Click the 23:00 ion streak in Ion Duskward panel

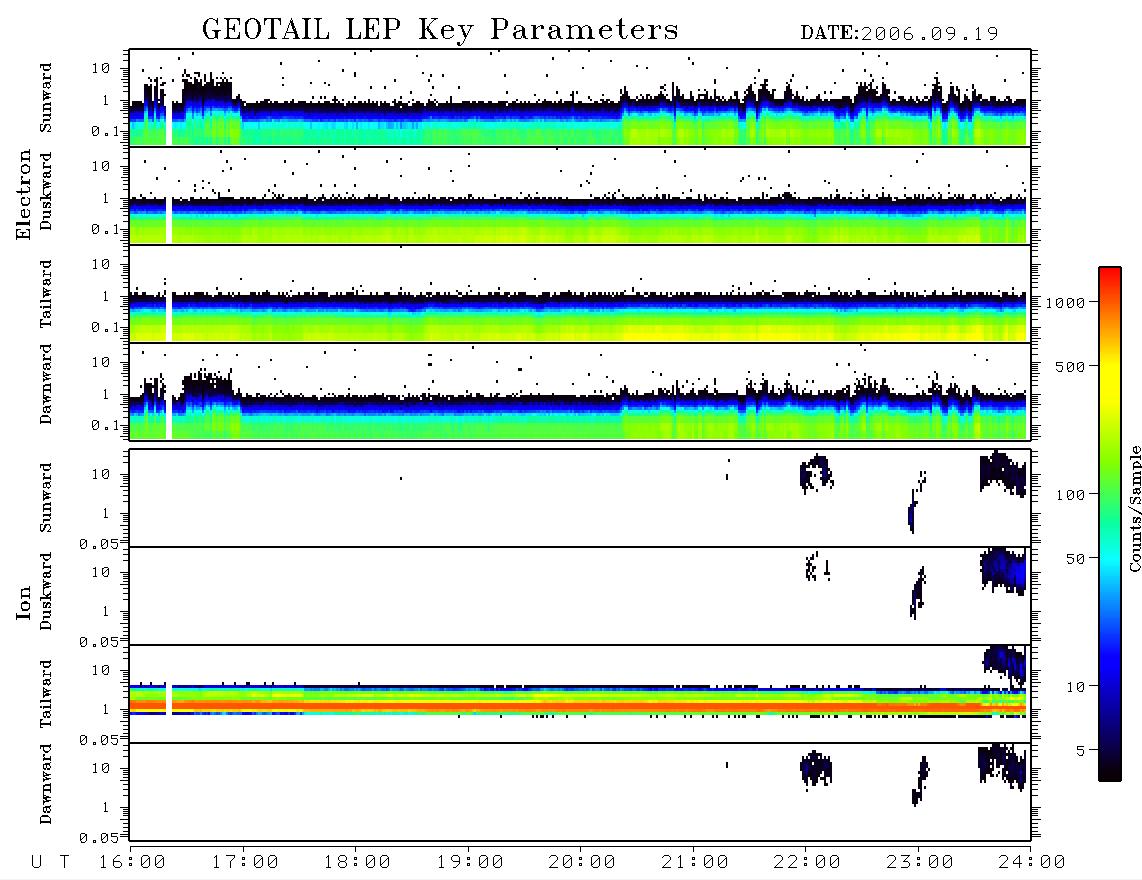(x=918, y=592)
